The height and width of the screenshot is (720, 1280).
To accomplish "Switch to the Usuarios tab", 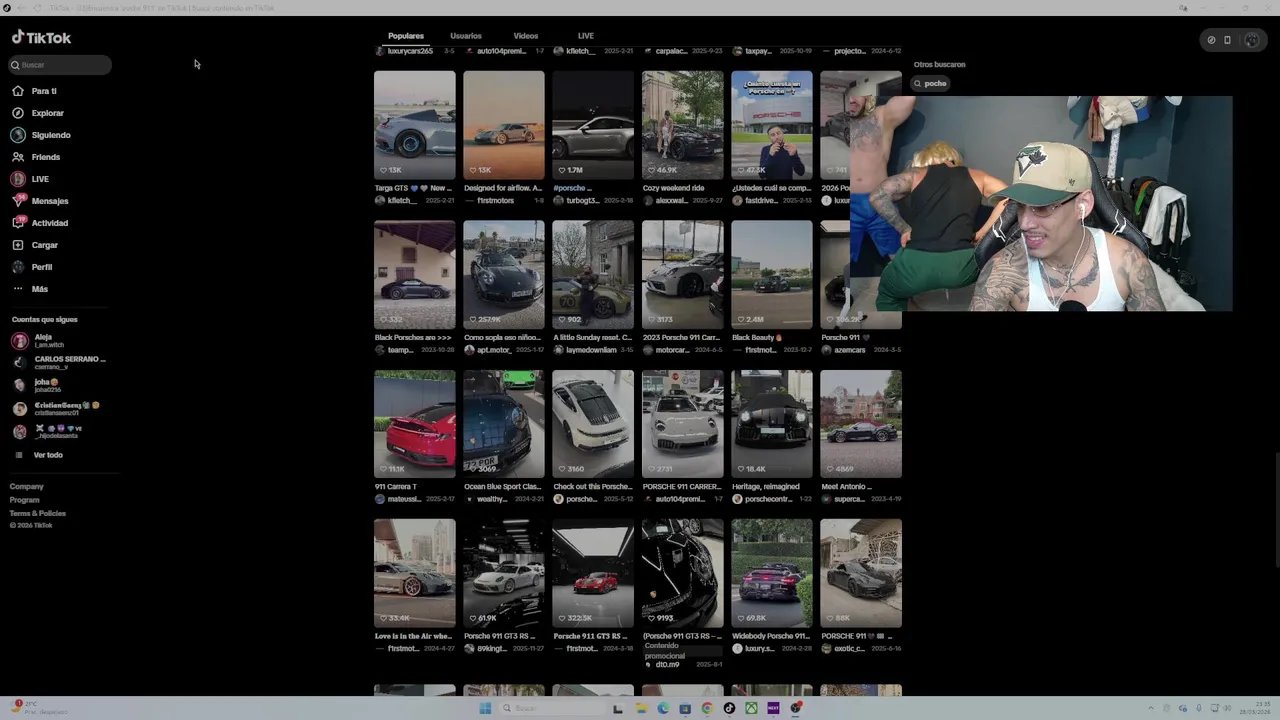I will click(x=466, y=36).
